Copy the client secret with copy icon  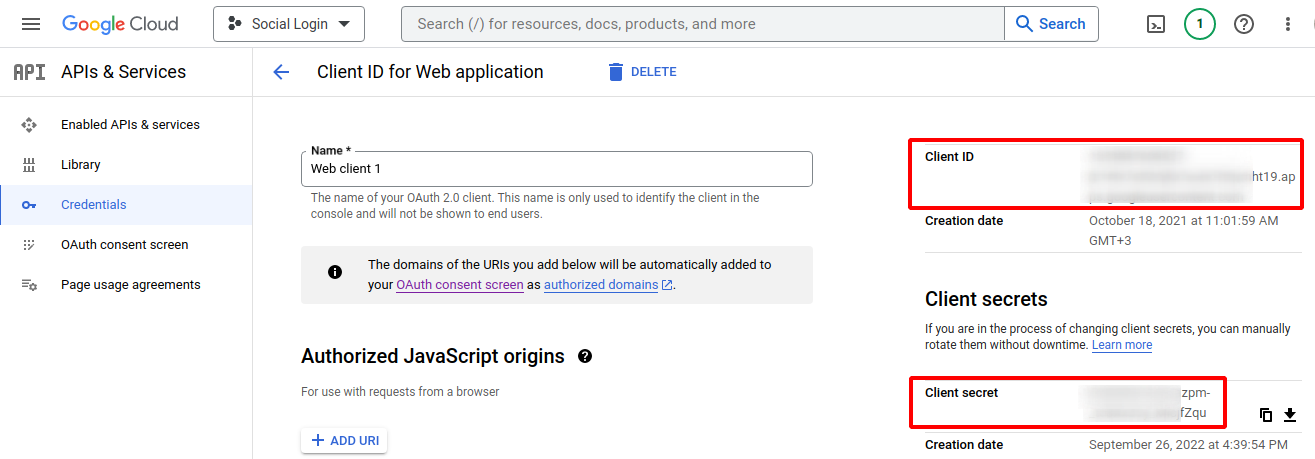pos(1266,415)
